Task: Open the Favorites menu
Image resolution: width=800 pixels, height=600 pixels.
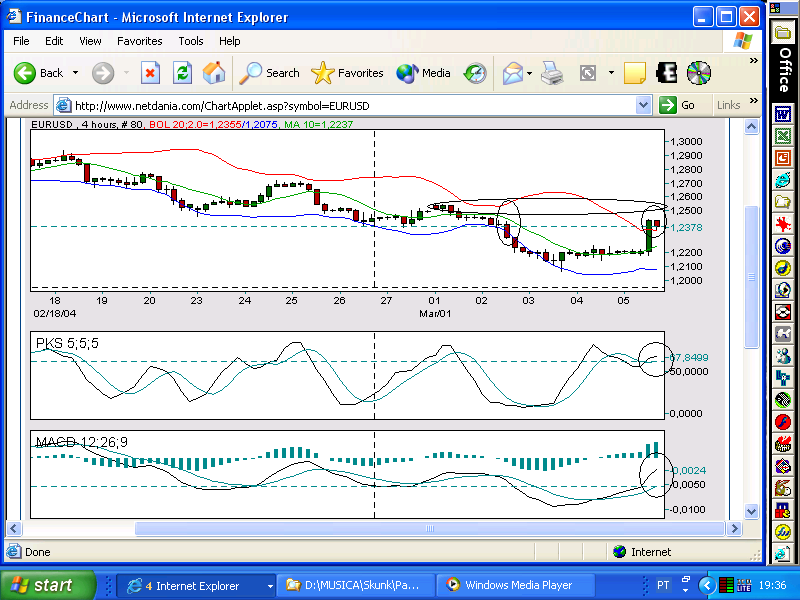Action: click(139, 41)
